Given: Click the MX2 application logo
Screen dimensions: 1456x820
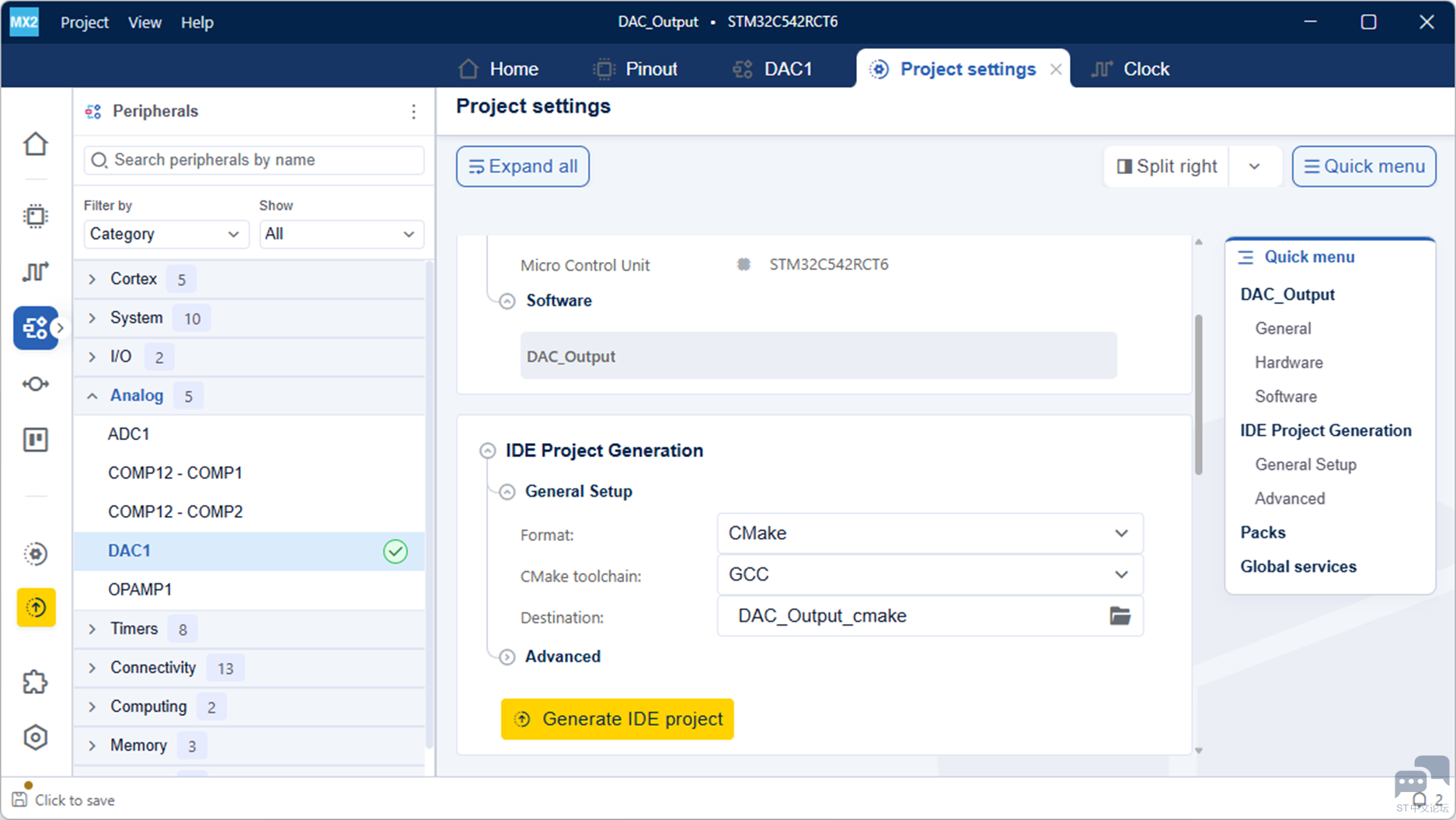Looking at the screenshot, I should click(x=24, y=22).
